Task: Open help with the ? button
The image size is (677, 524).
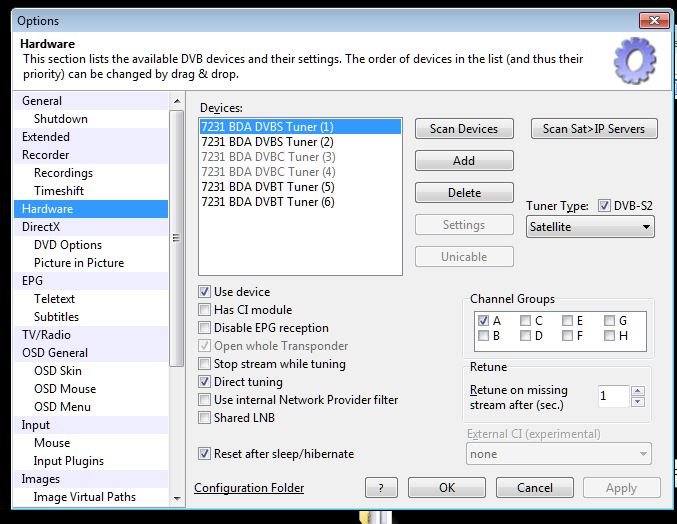Action: tap(381, 488)
